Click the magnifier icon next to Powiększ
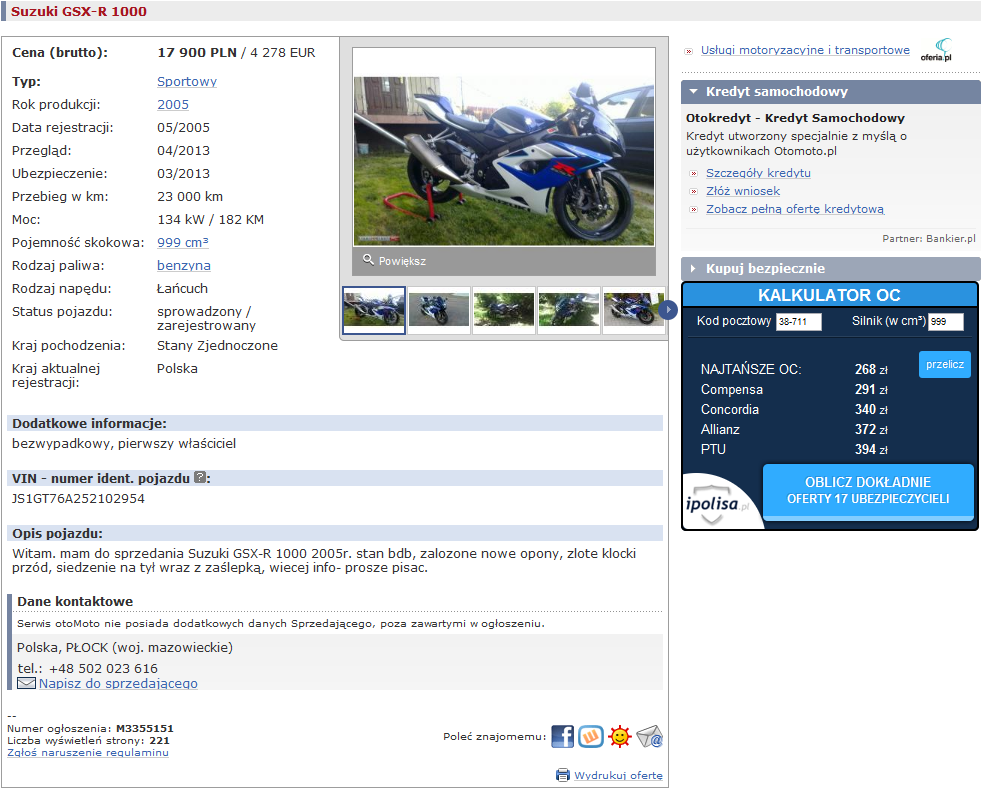This screenshot has height=788, width=985. coord(368,260)
